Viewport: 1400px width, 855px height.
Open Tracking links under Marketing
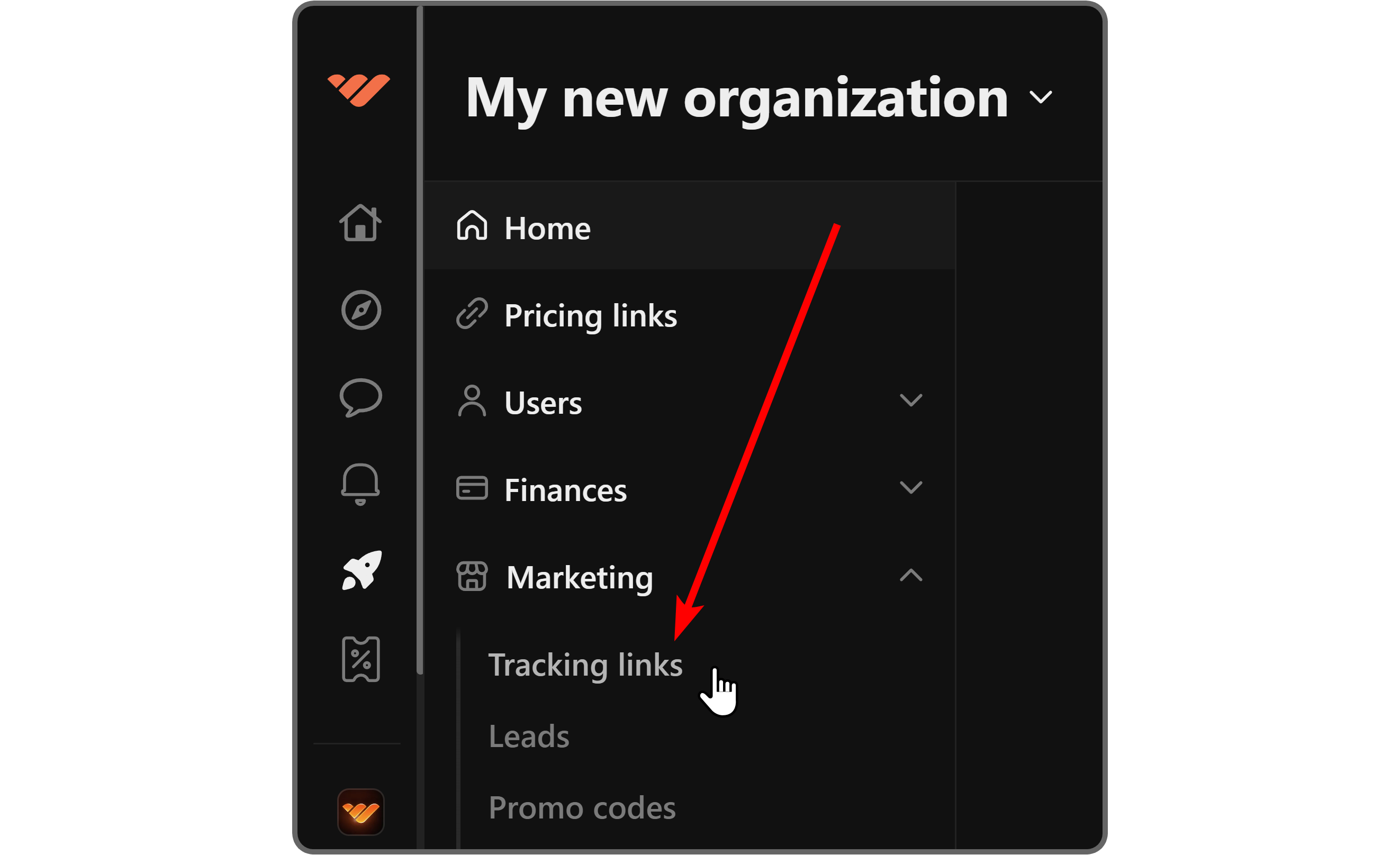coord(585,665)
